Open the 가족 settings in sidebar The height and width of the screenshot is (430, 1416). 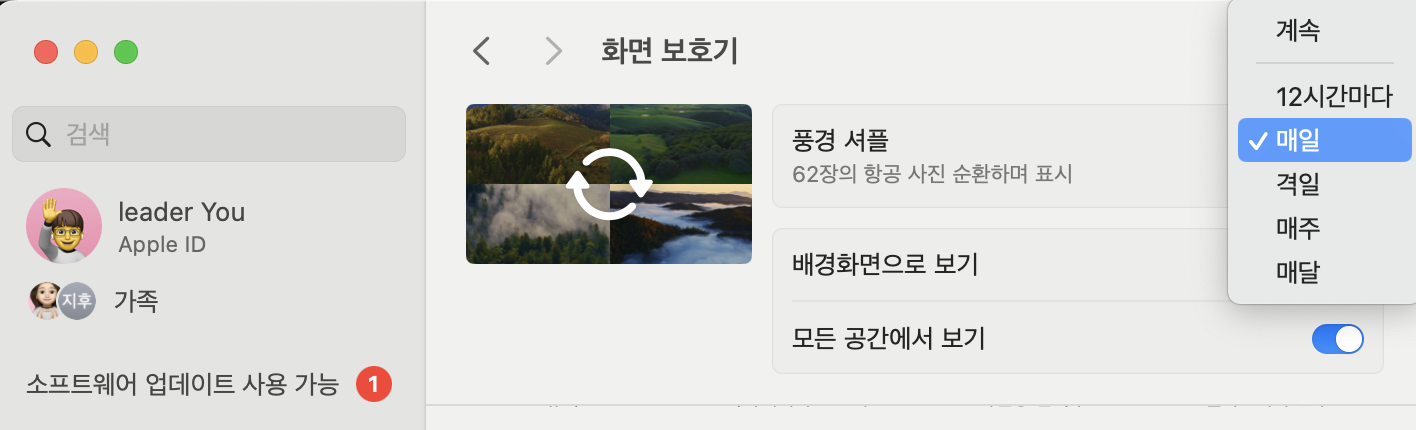point(135,300)
